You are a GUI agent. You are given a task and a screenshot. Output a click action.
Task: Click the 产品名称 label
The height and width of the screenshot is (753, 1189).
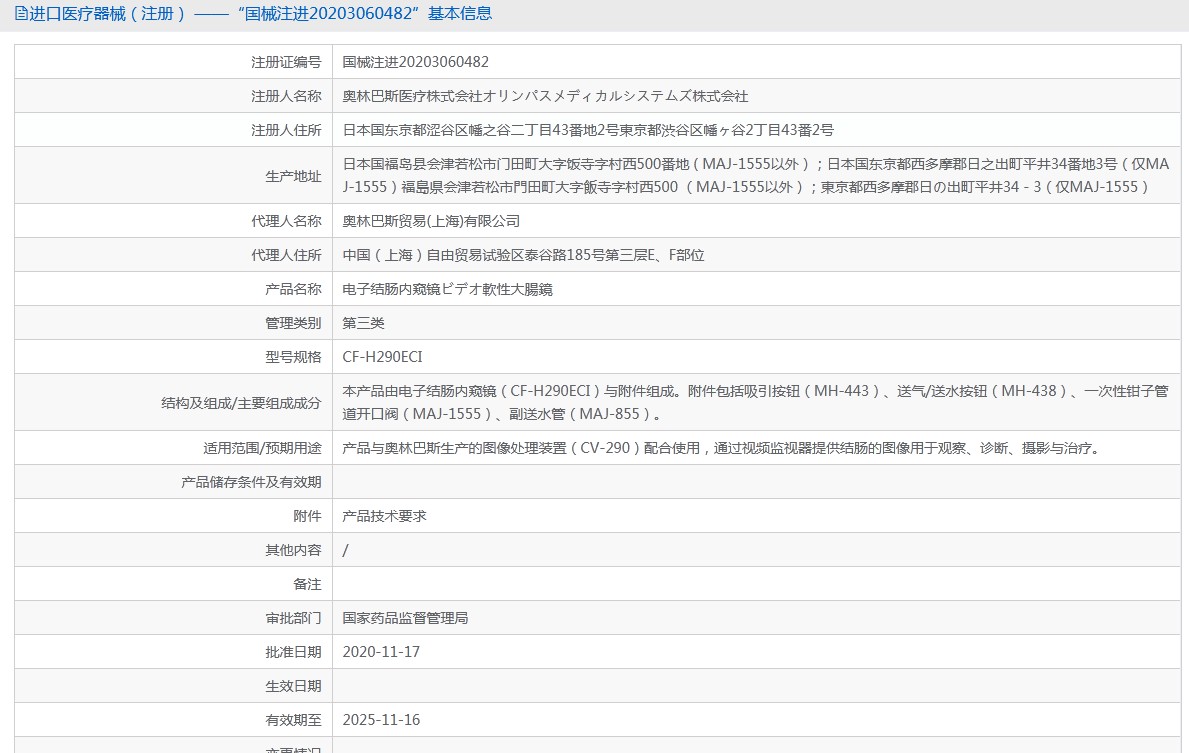click(x=293, y=290)
